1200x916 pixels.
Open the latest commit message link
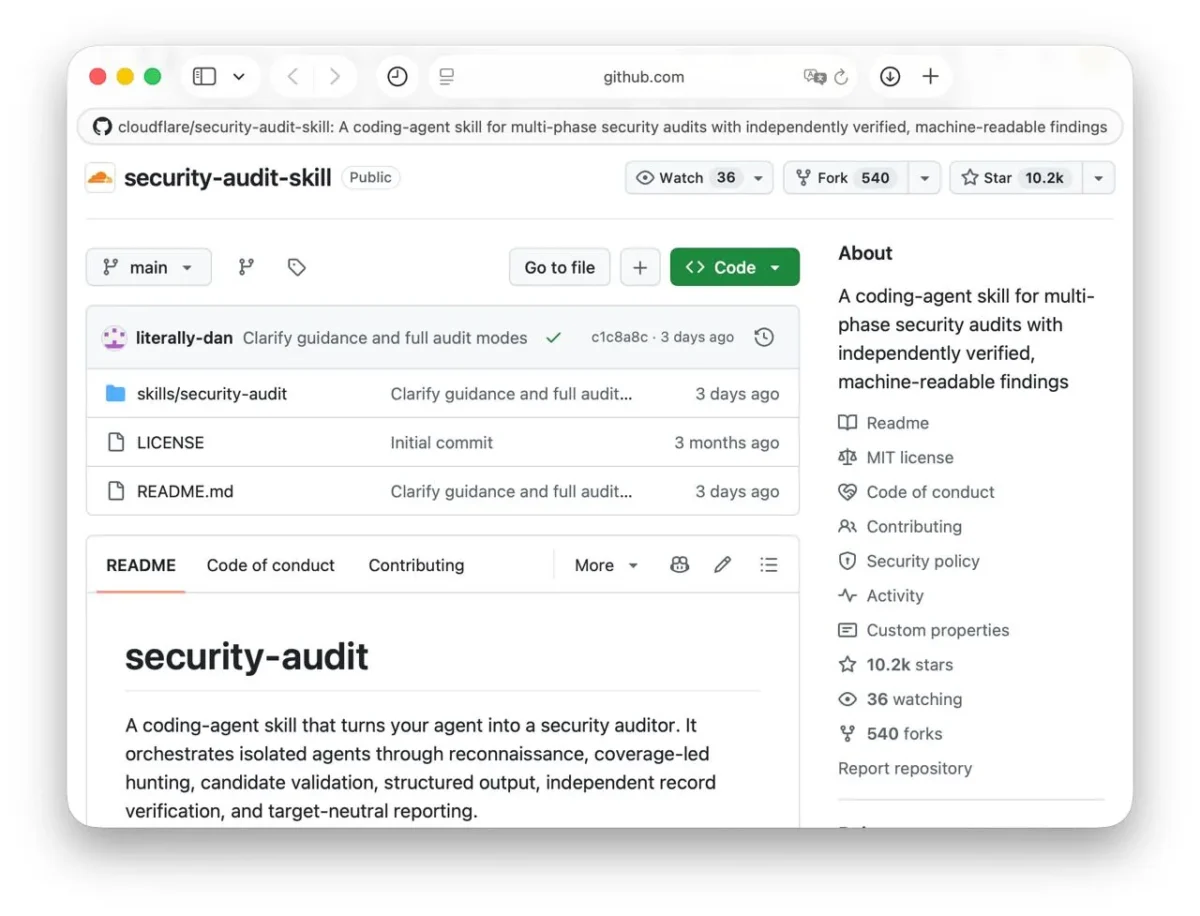pyautogui.click(x=385, y=338)
